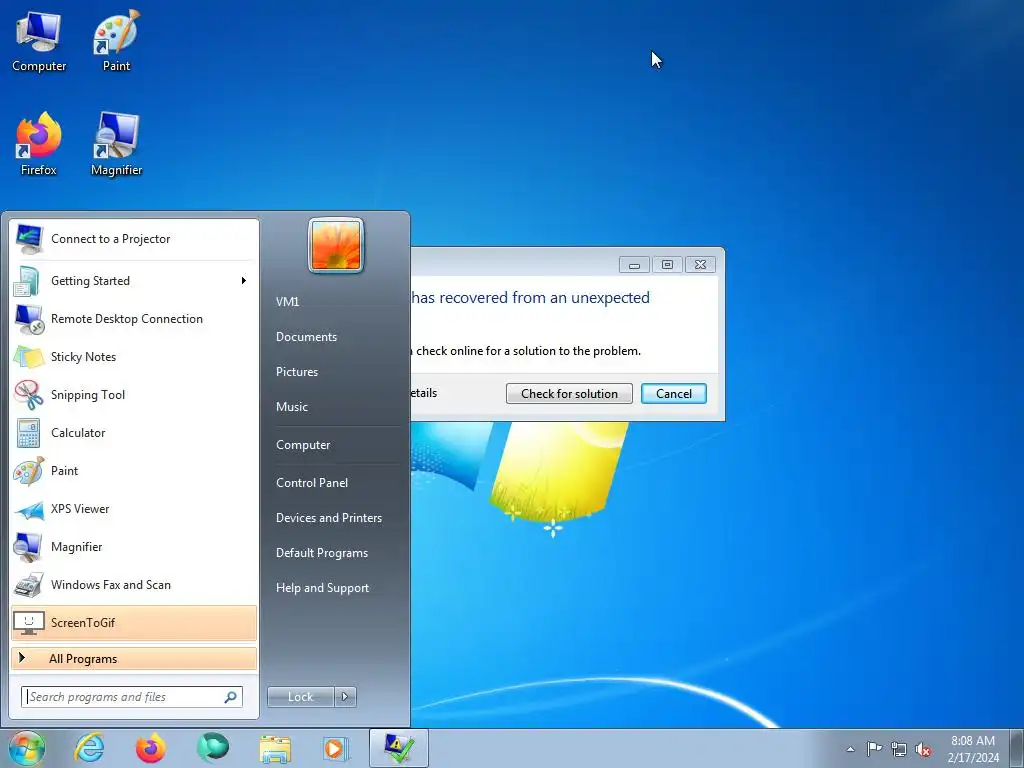Open Internet Explorer from the taskbar
This screenshot has width=1024, height=768.
tap(89, 748)
